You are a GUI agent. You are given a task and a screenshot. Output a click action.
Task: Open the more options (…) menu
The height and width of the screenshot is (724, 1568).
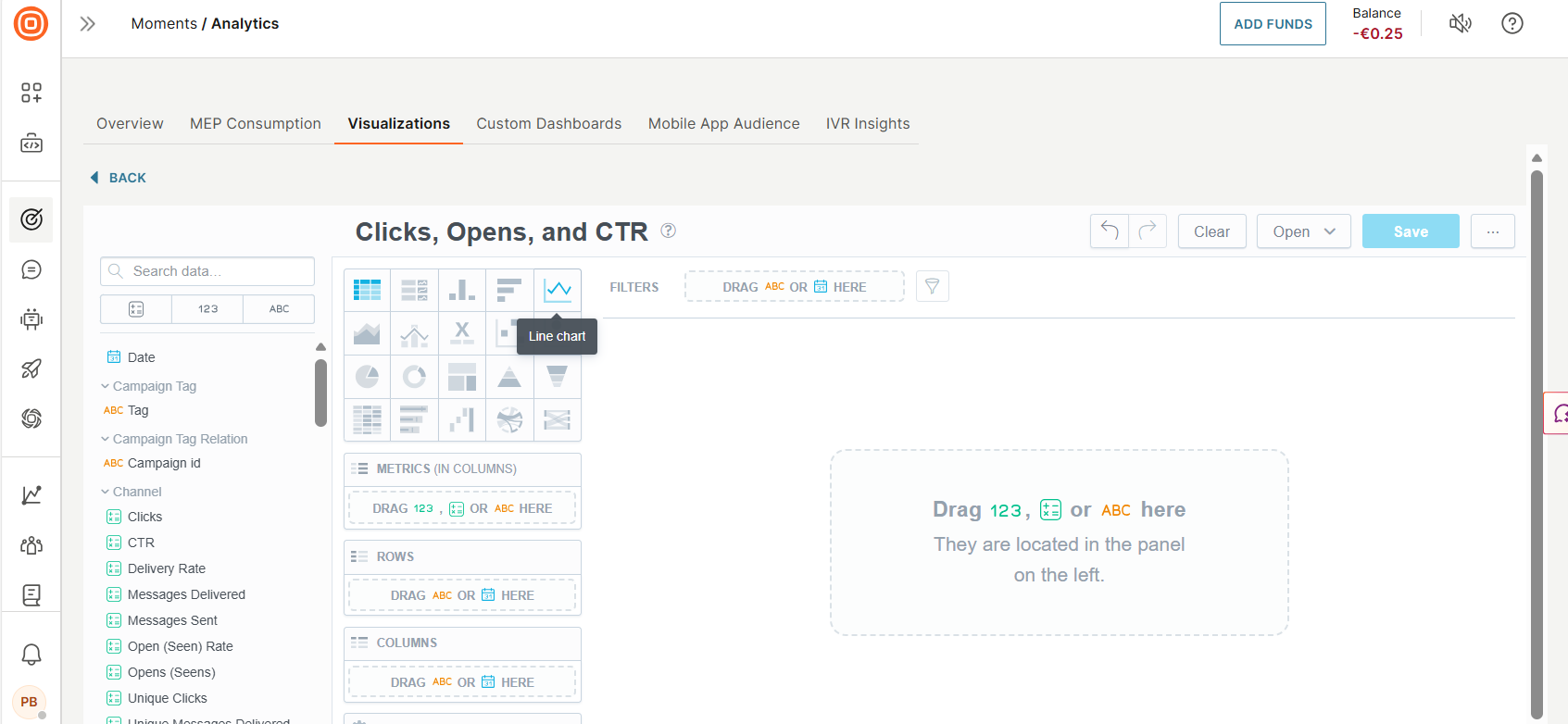coord(1493,231)
